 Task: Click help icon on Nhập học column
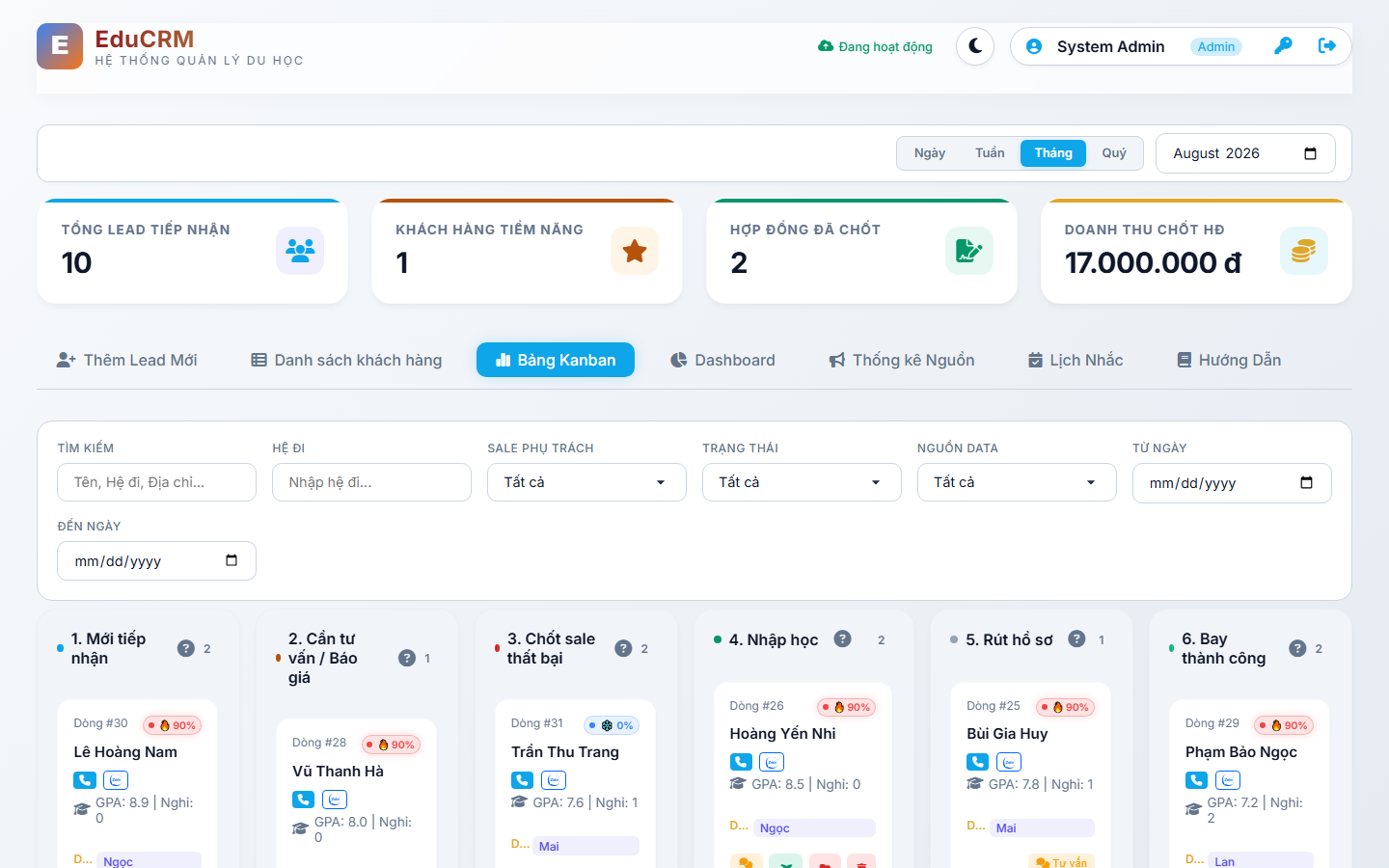(x=842, y=638)
